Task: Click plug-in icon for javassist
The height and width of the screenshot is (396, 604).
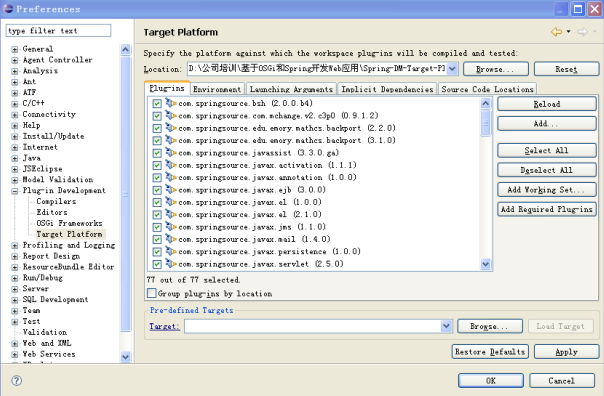Action: (x=171, y=152)
